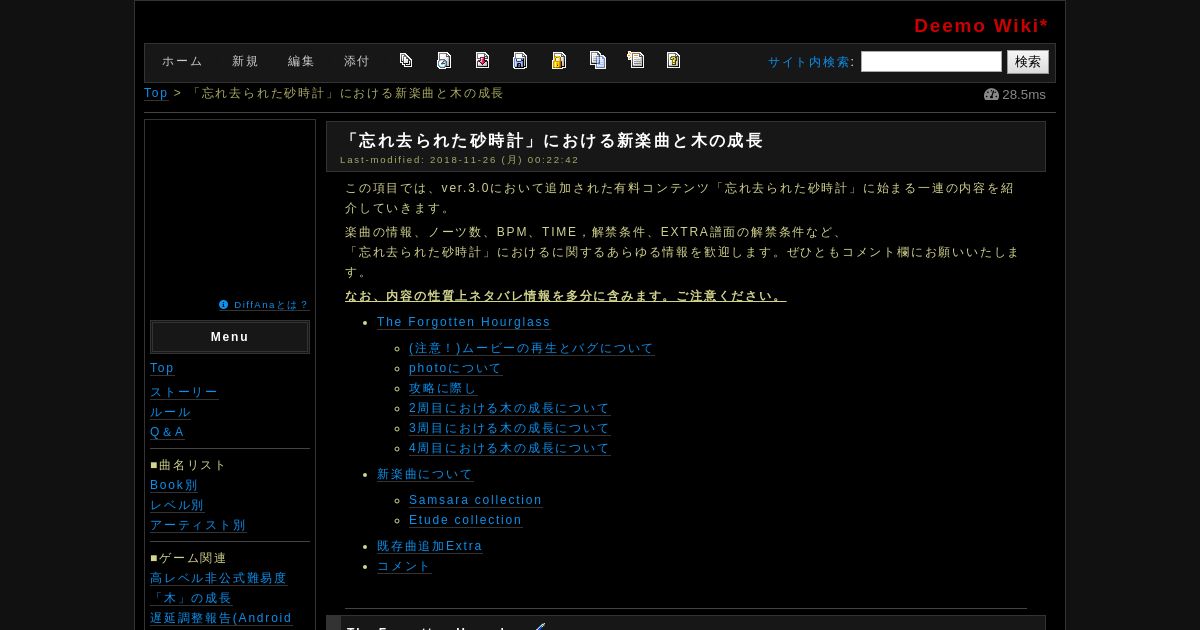Click the padlock freeze page icon

pos(559,60)
